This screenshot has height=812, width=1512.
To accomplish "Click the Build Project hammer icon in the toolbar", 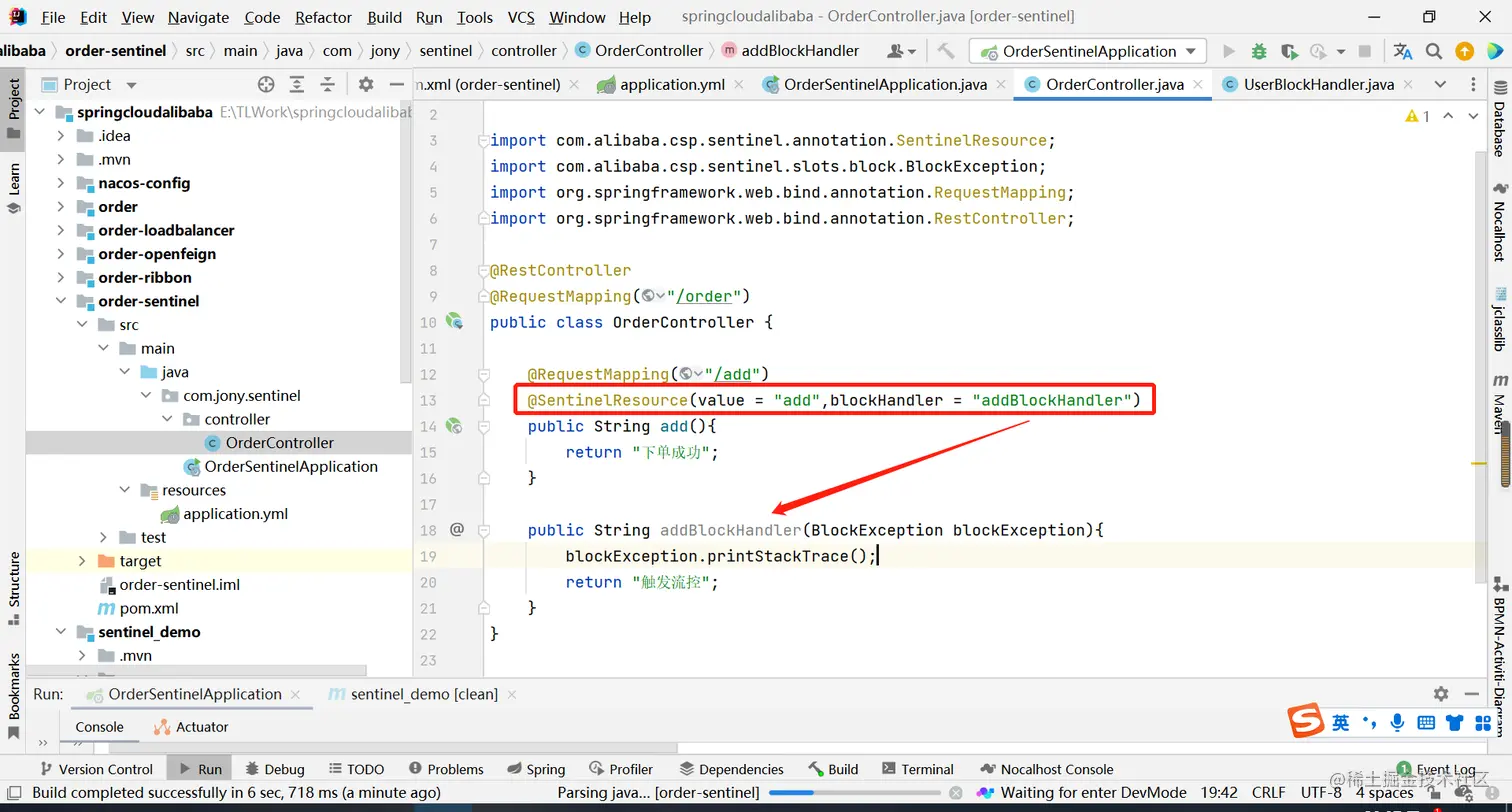I will click(x=945, y=51).
